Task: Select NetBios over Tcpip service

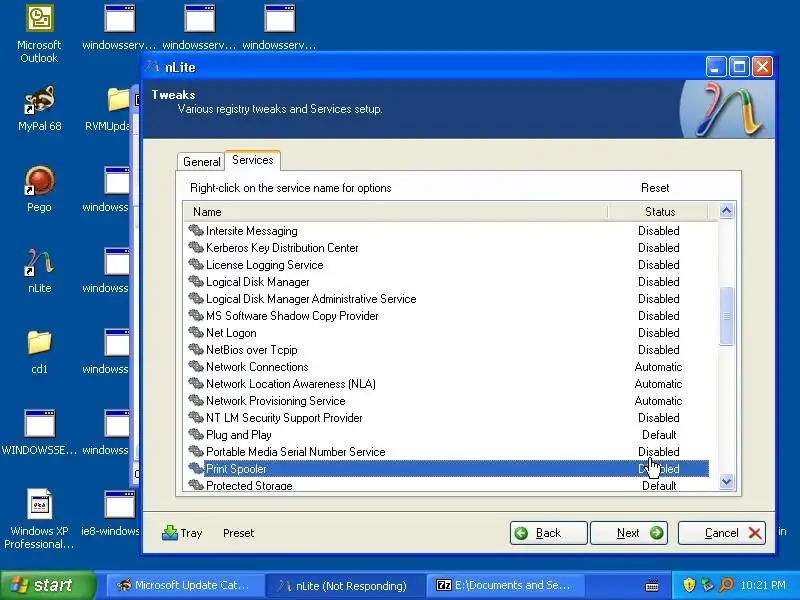Action: pos(446,349)
